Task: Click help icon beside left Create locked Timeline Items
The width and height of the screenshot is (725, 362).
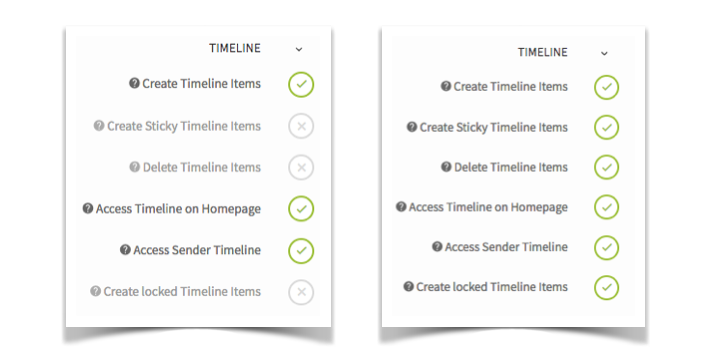Action: pos(96,291)
